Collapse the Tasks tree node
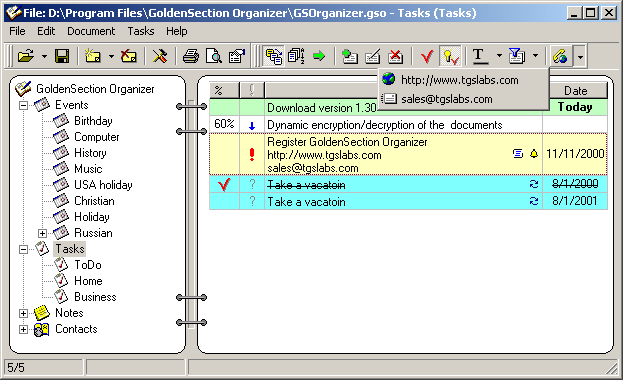 pos(23,250)
